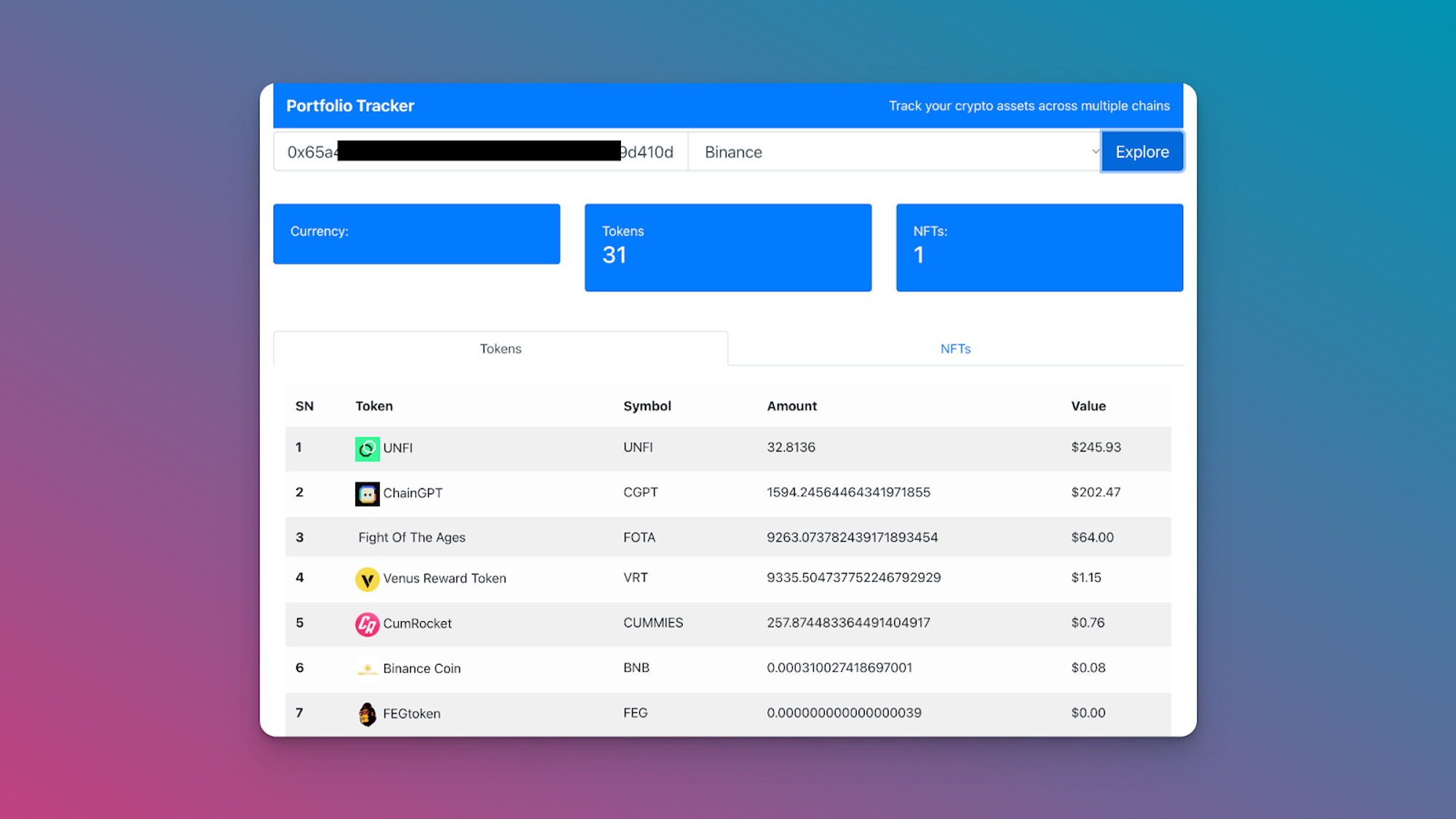Click the wallet address input field
Screen dimensions: 1456x819
480,151
